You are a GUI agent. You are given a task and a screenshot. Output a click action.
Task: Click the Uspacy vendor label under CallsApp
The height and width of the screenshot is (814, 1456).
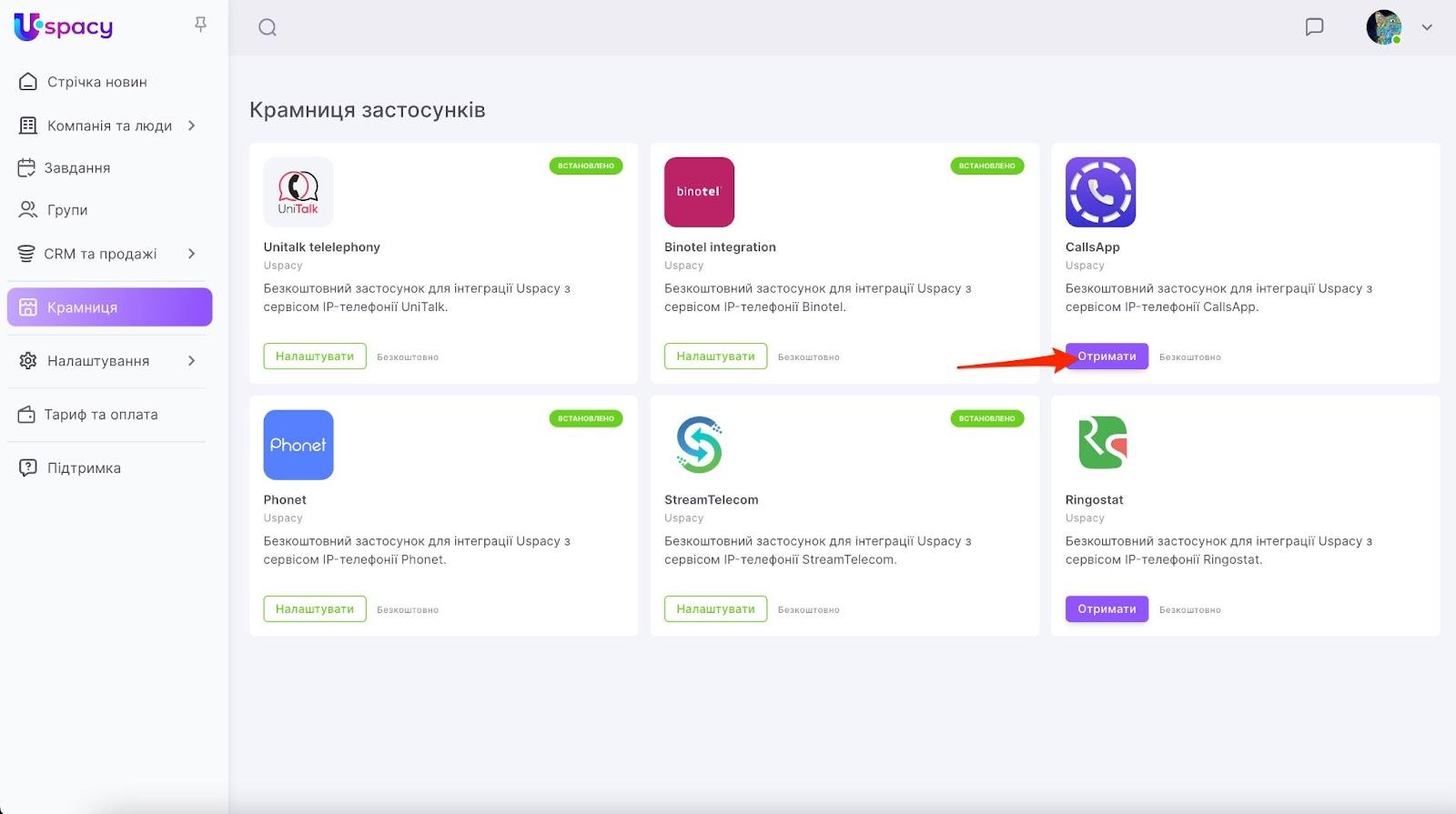tap(1085, 266)
